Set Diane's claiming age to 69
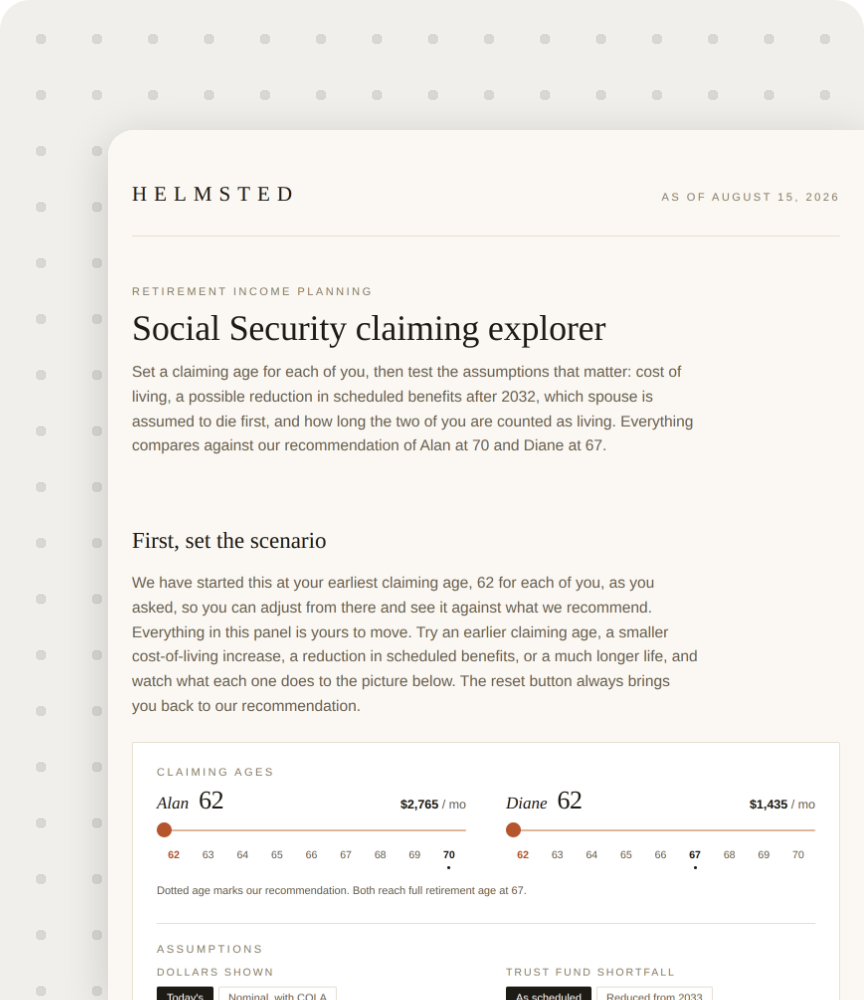The height and width of the screenshot is (1000, 864). pyautogui.click(x=764, y=855)
